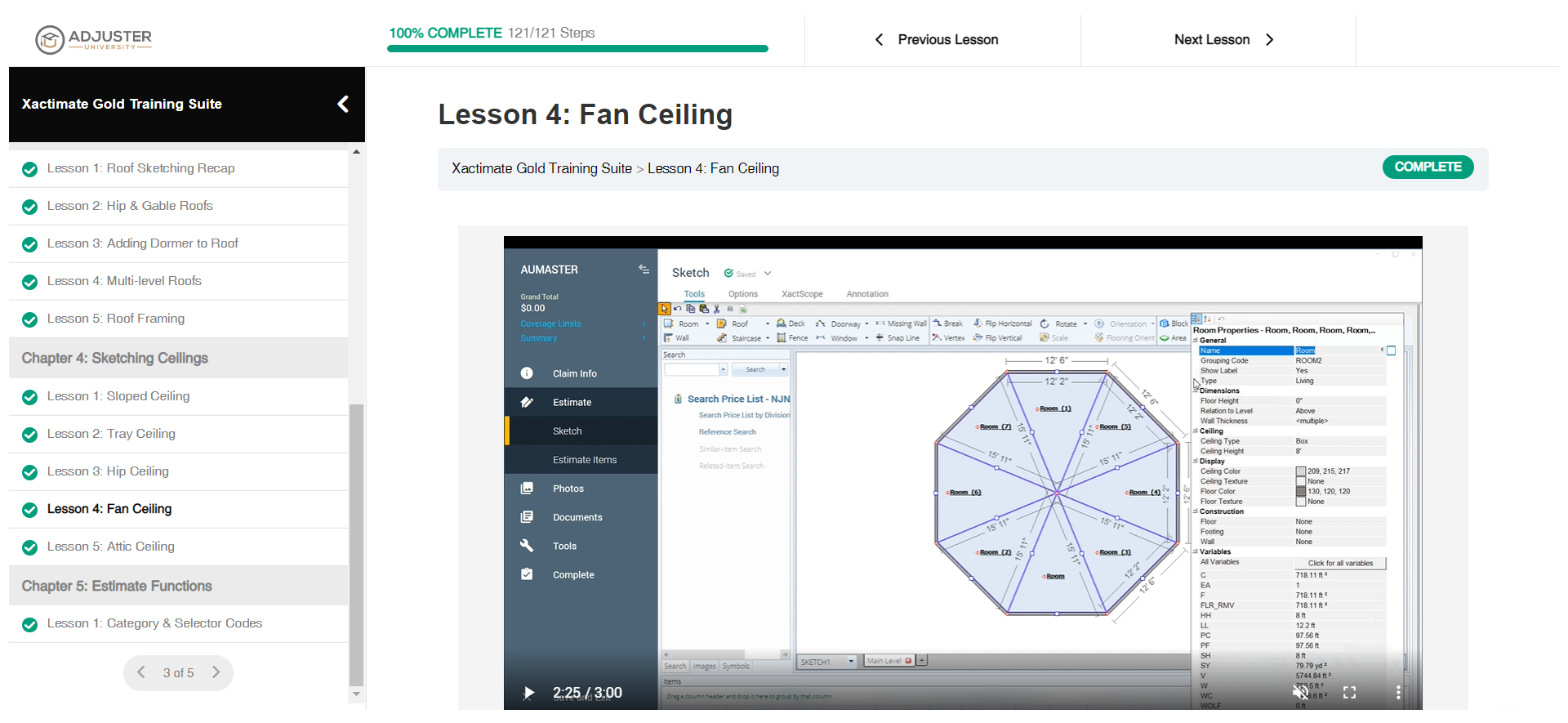This screenshot has width=1568, height=723.
Task: Open Lesson 5: Attic Ceiling
Action: [111, 547]
